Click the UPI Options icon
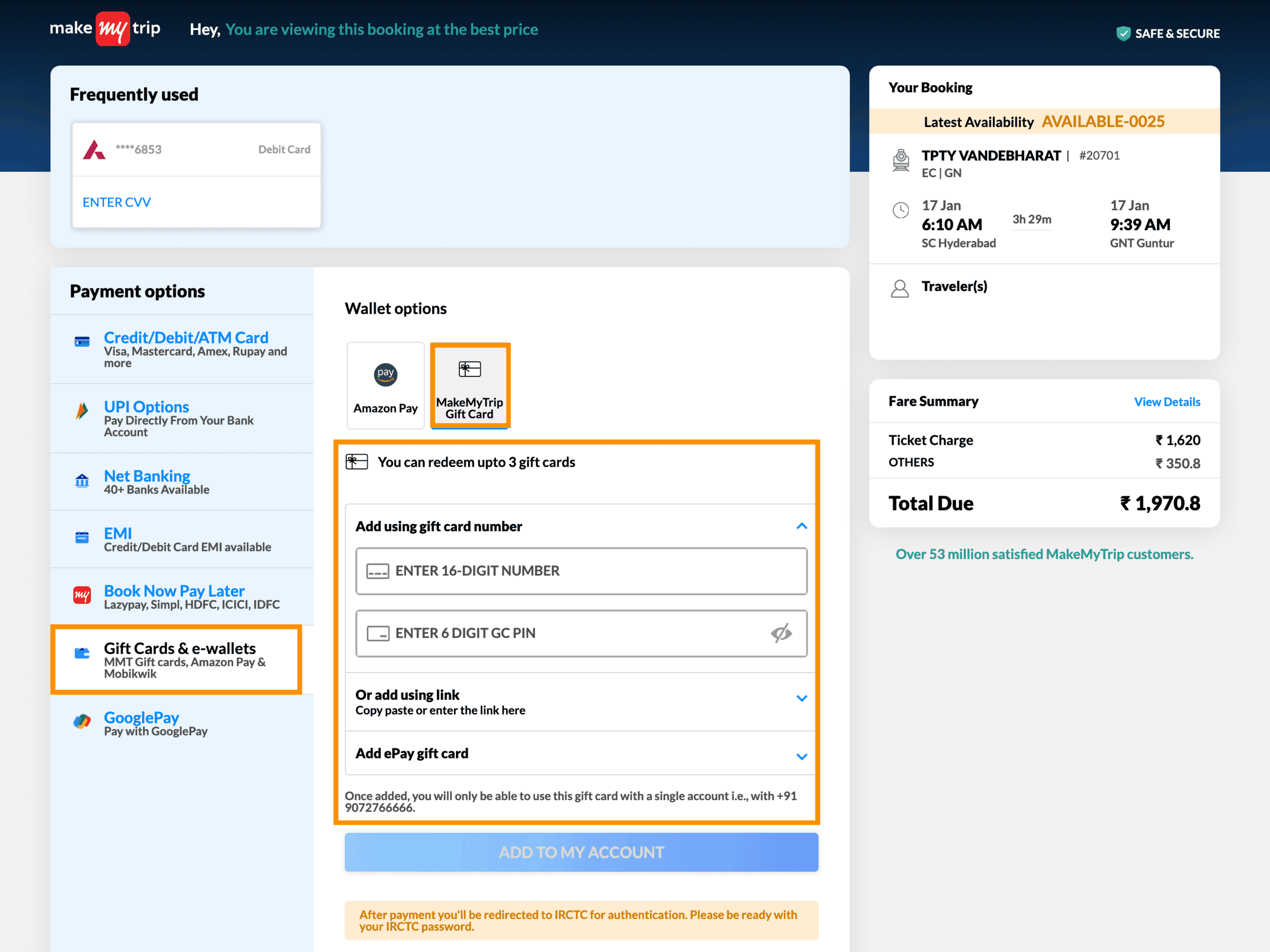The image size is (1270, 952). (x=82, y=411)
